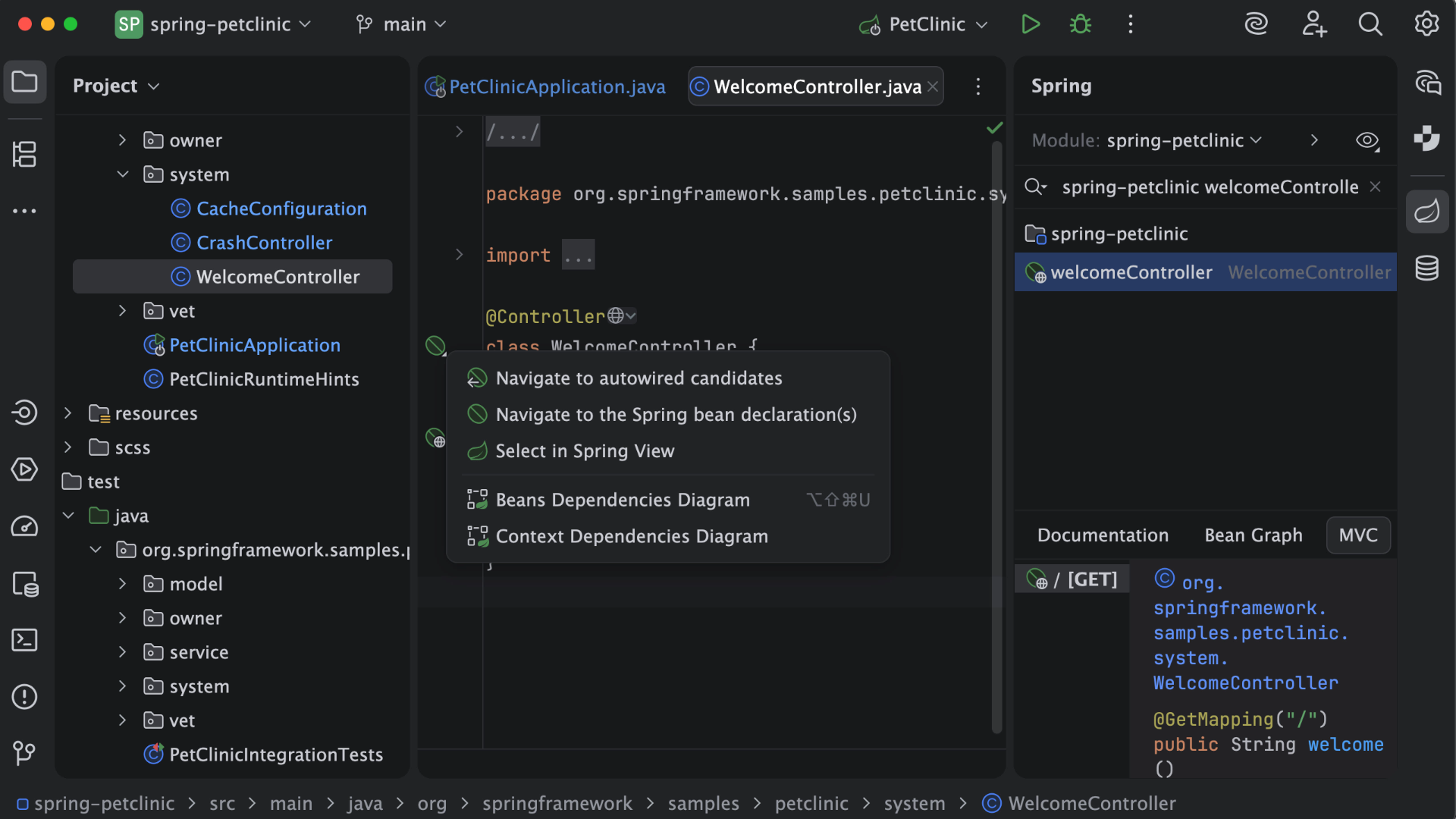The width and height of the screenshot is (1456, 819).
Task: Open the main branch dropdown
Action: (x=401, y=24)
